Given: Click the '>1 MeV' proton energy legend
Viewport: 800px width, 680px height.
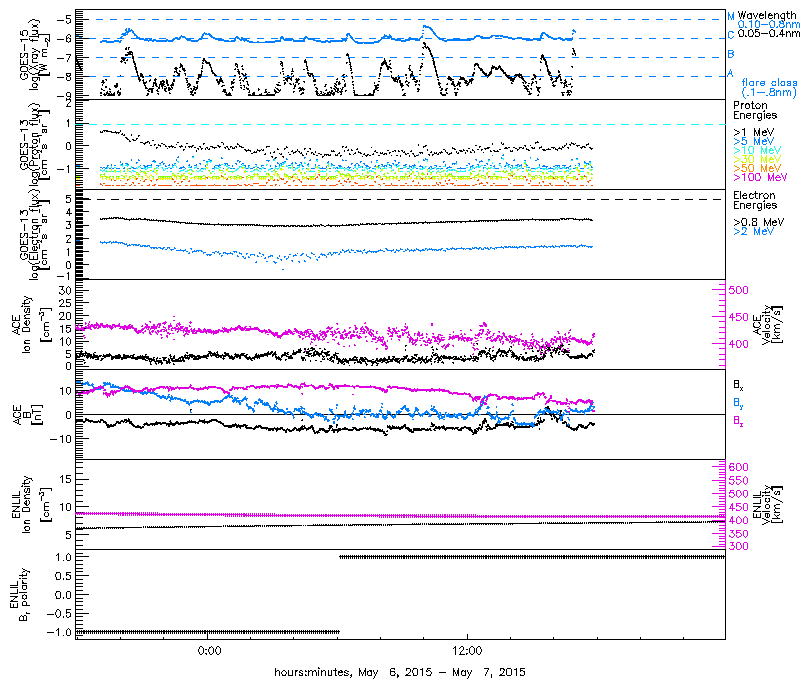Looking at the screenshot, I should [x=754, y=132].
